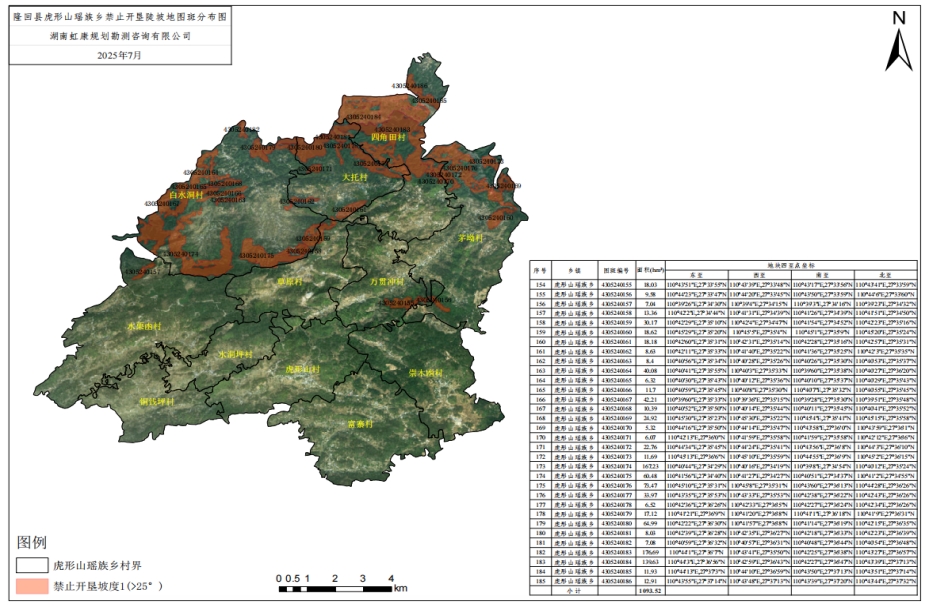Click the 水栗凼村 village label
This screenshot has height=607, width=930.
(x=143, y=327)
